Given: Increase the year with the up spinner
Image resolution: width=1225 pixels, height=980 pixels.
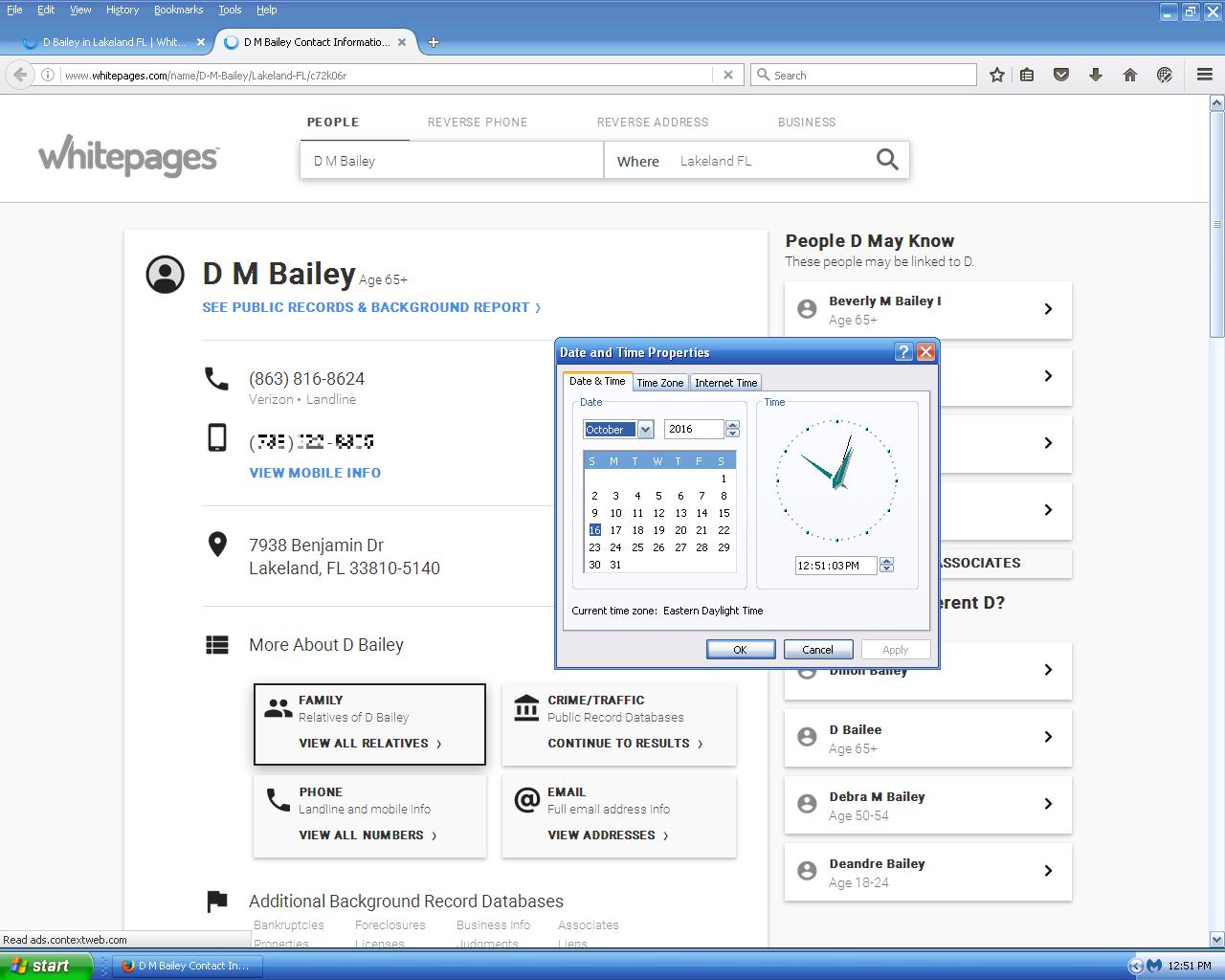Looking at the screenshot, I should point(733,425).
